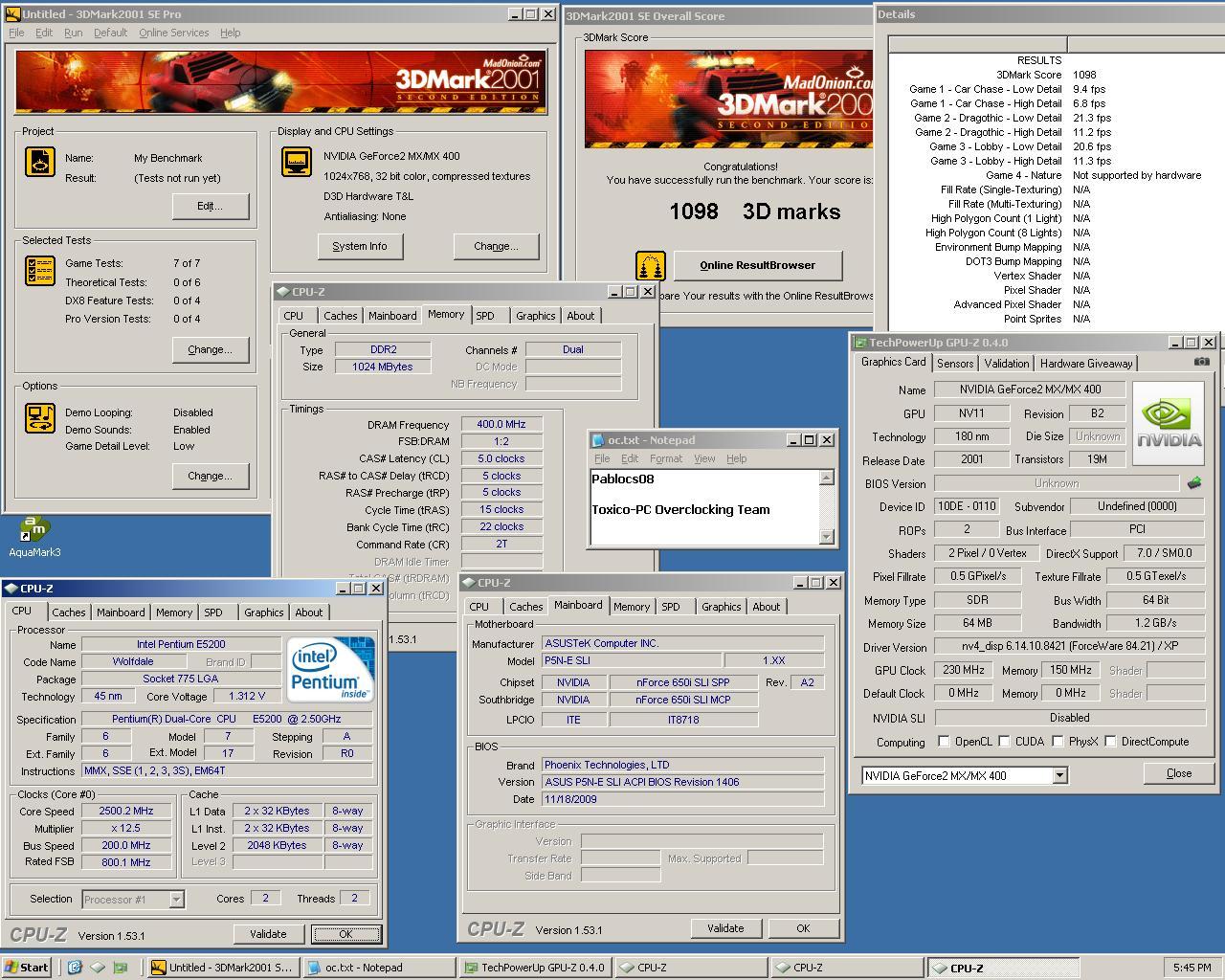Click the CPU-Z Memory window title icon
This screenshot has height=980, width=1225.
click(283, 292)
